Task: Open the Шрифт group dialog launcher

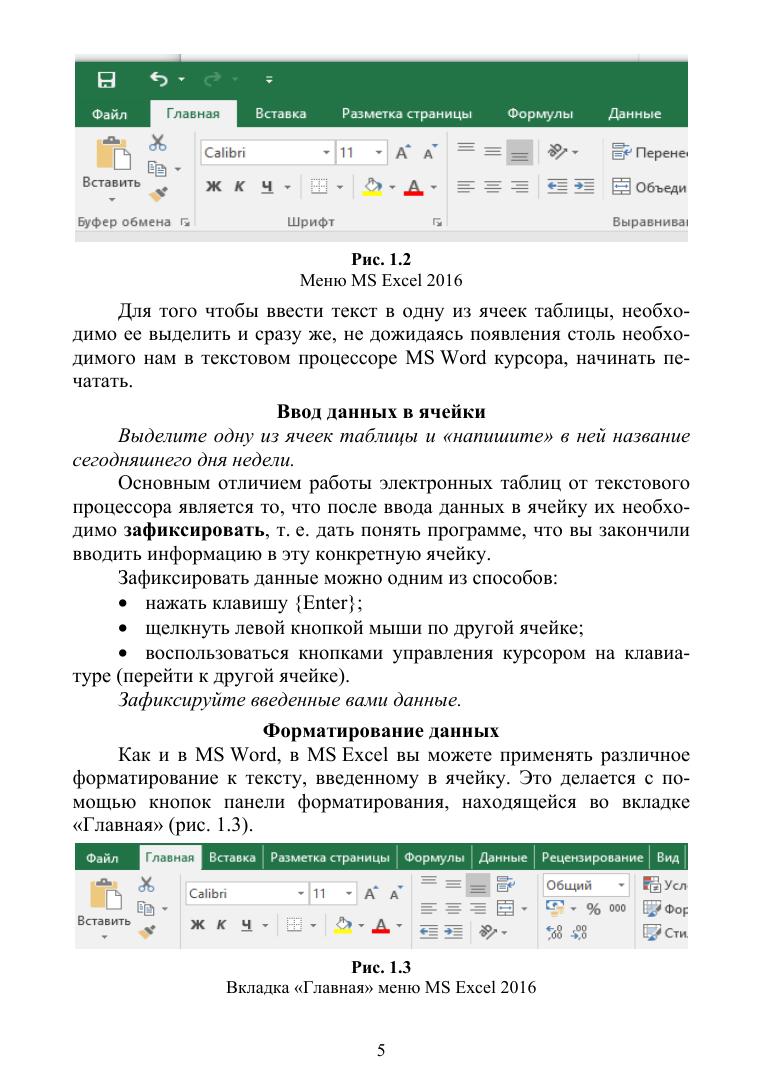Action: [x=437, y=221]
